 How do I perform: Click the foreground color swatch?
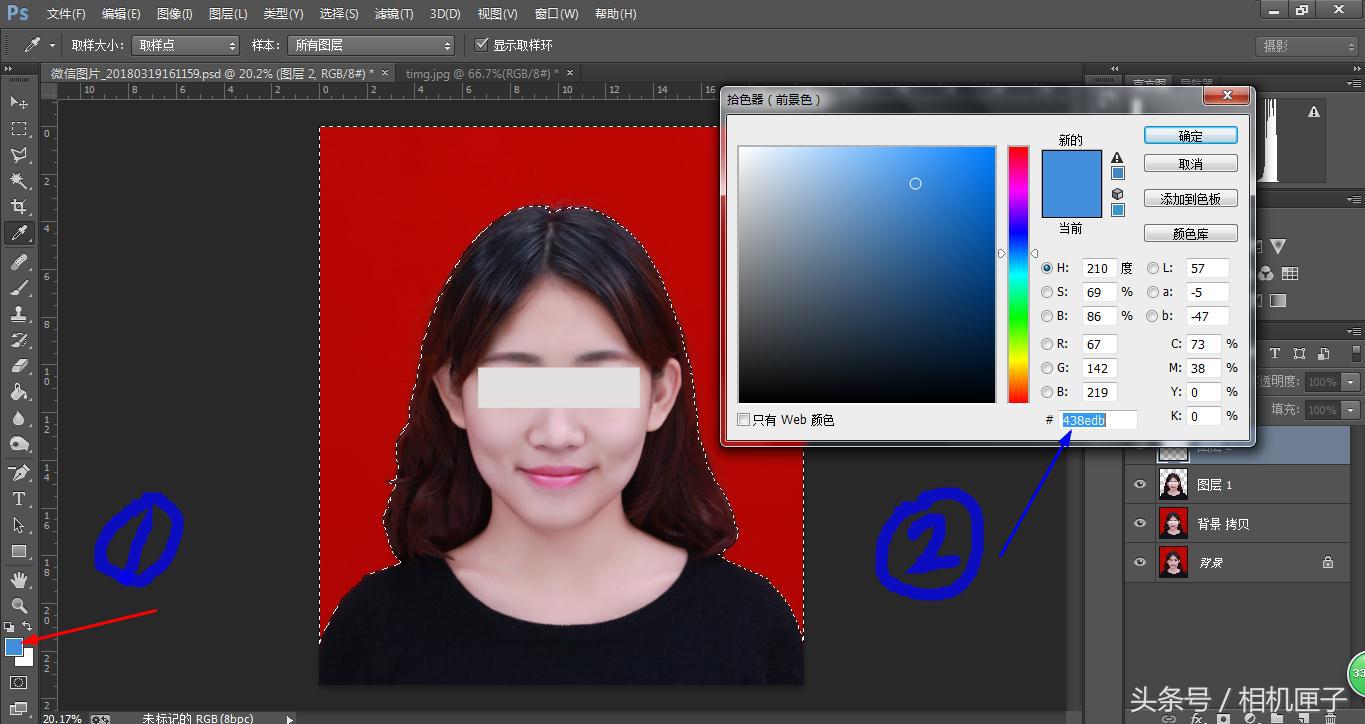14,647
